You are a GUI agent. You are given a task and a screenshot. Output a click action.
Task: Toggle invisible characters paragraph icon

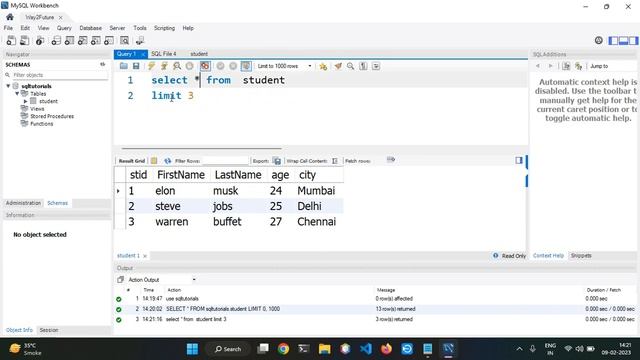pyautogui.click(x=363, y=66)
